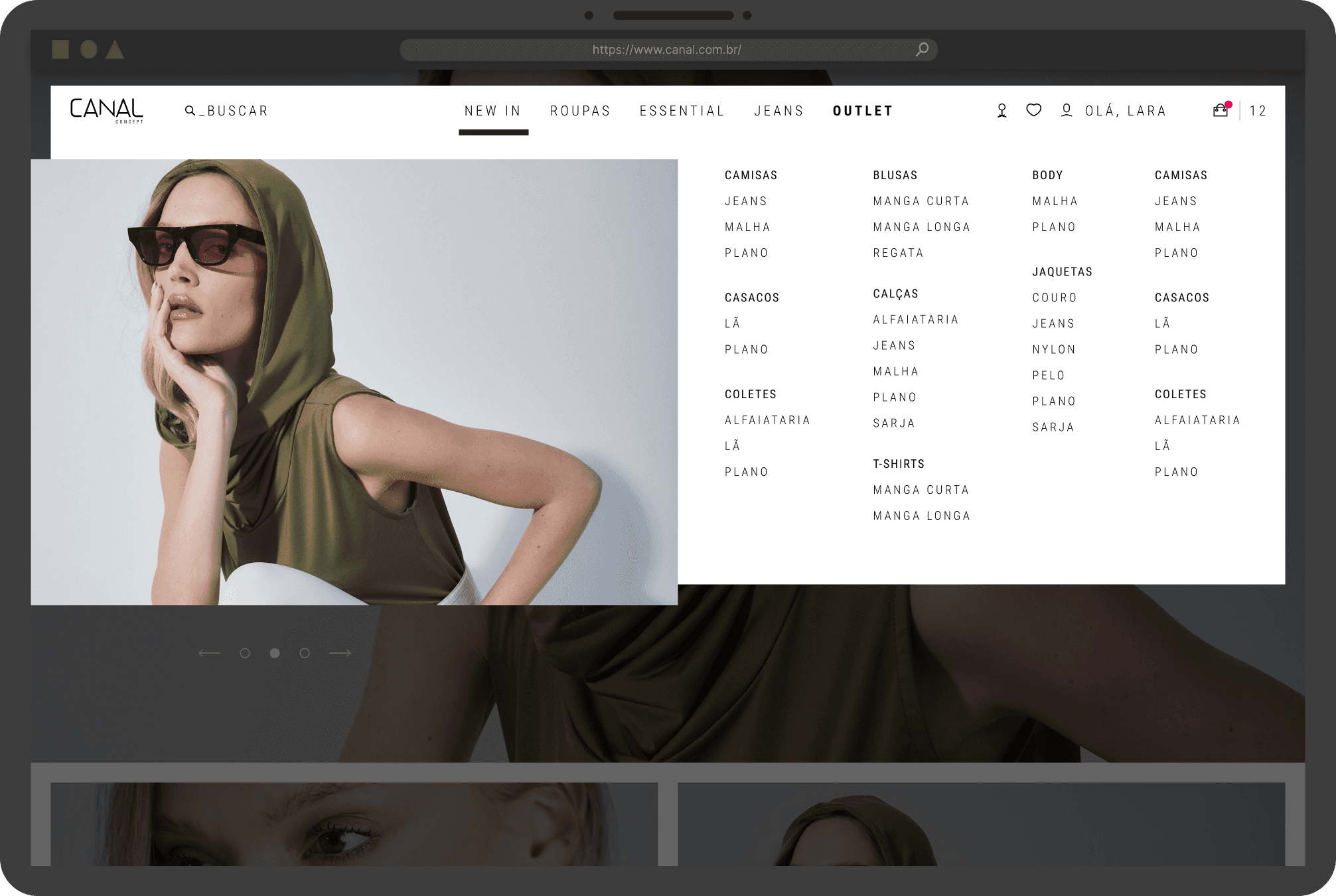Open the shopping bag icon
This screenshot has height=896, width=1336.
coord(1220,111)
